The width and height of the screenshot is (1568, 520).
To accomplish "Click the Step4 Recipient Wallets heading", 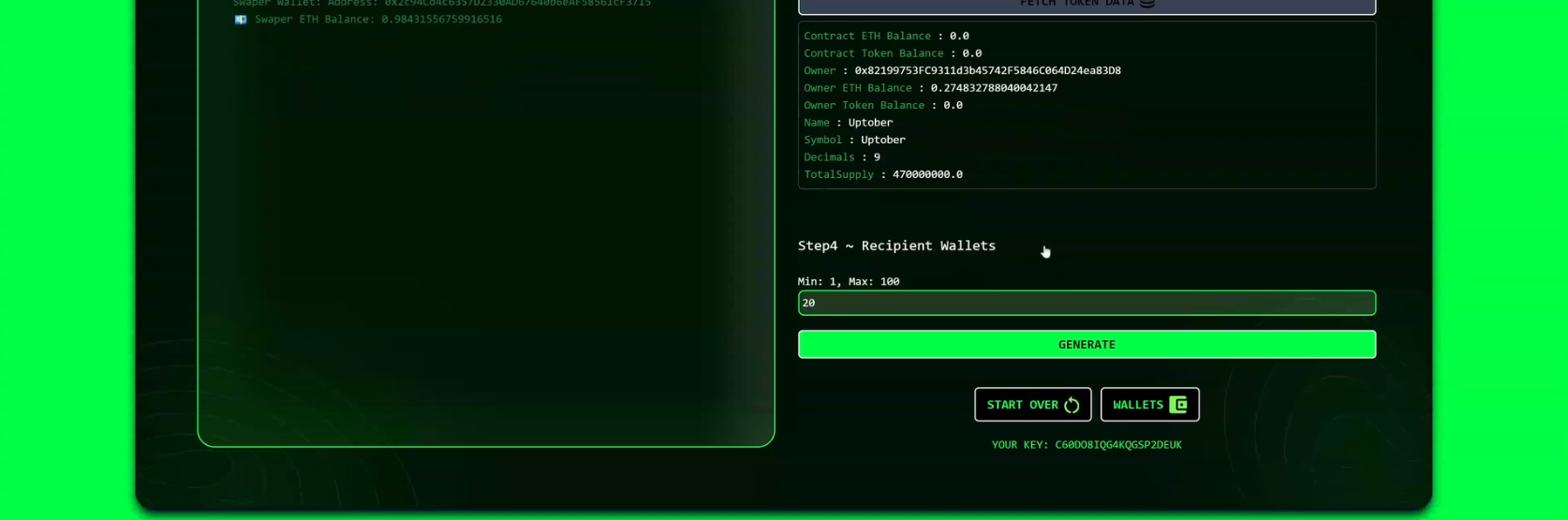I will pos(896,245).
